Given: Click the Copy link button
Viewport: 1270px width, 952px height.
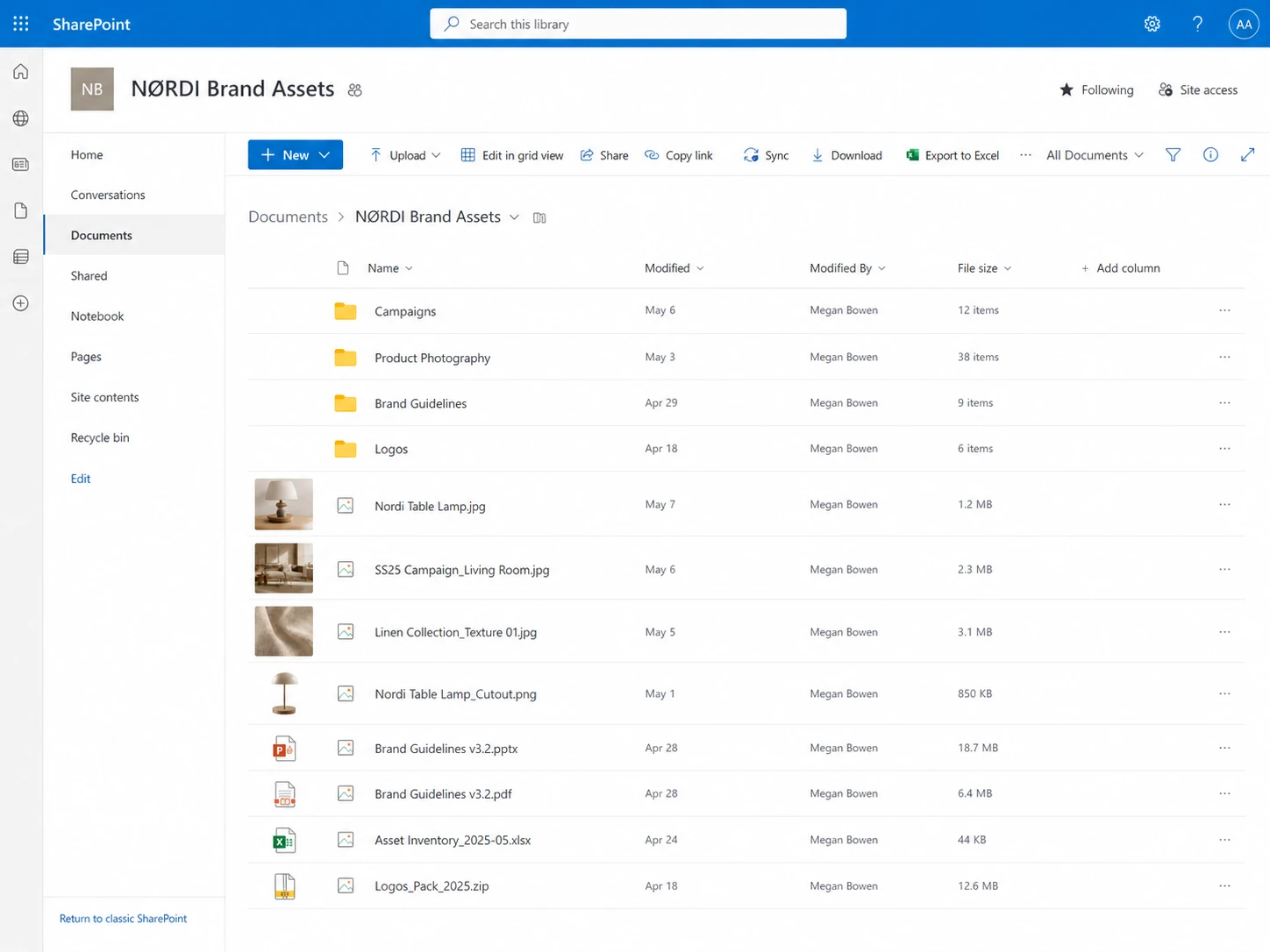Looking at the screenshot, I should 679,155.
